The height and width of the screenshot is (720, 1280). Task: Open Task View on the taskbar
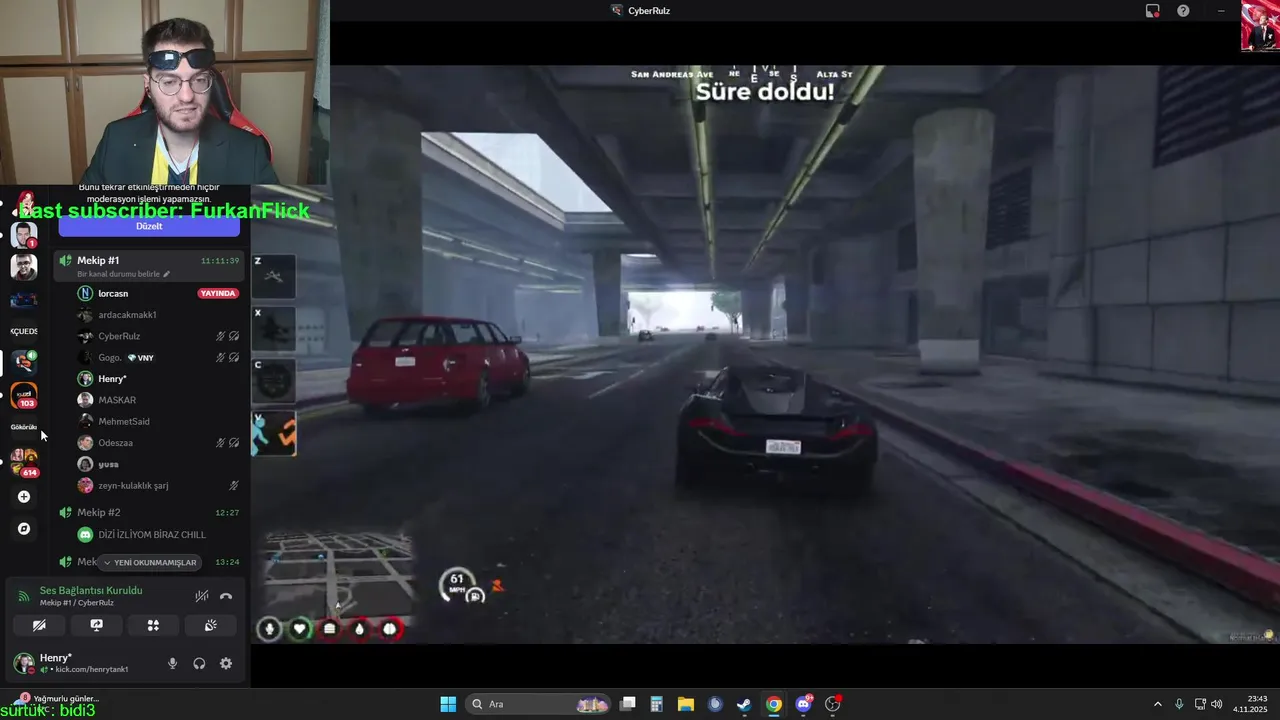click(x=627, y=704)
